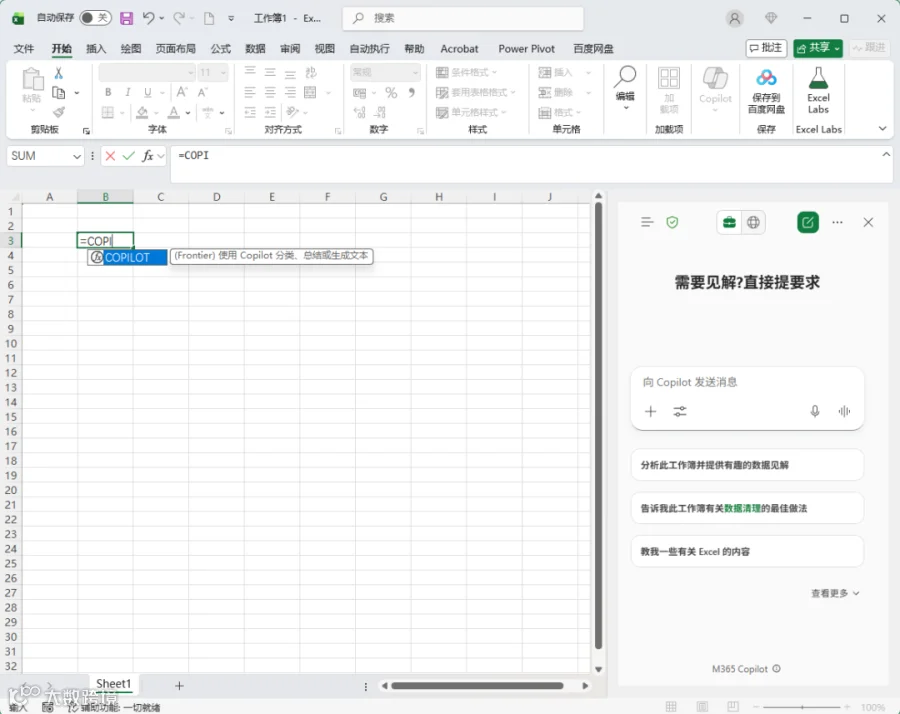This screenshot has width=900, height=714.
Task: Open the Editing search magnifier group
Action: [x=625, y=87]
